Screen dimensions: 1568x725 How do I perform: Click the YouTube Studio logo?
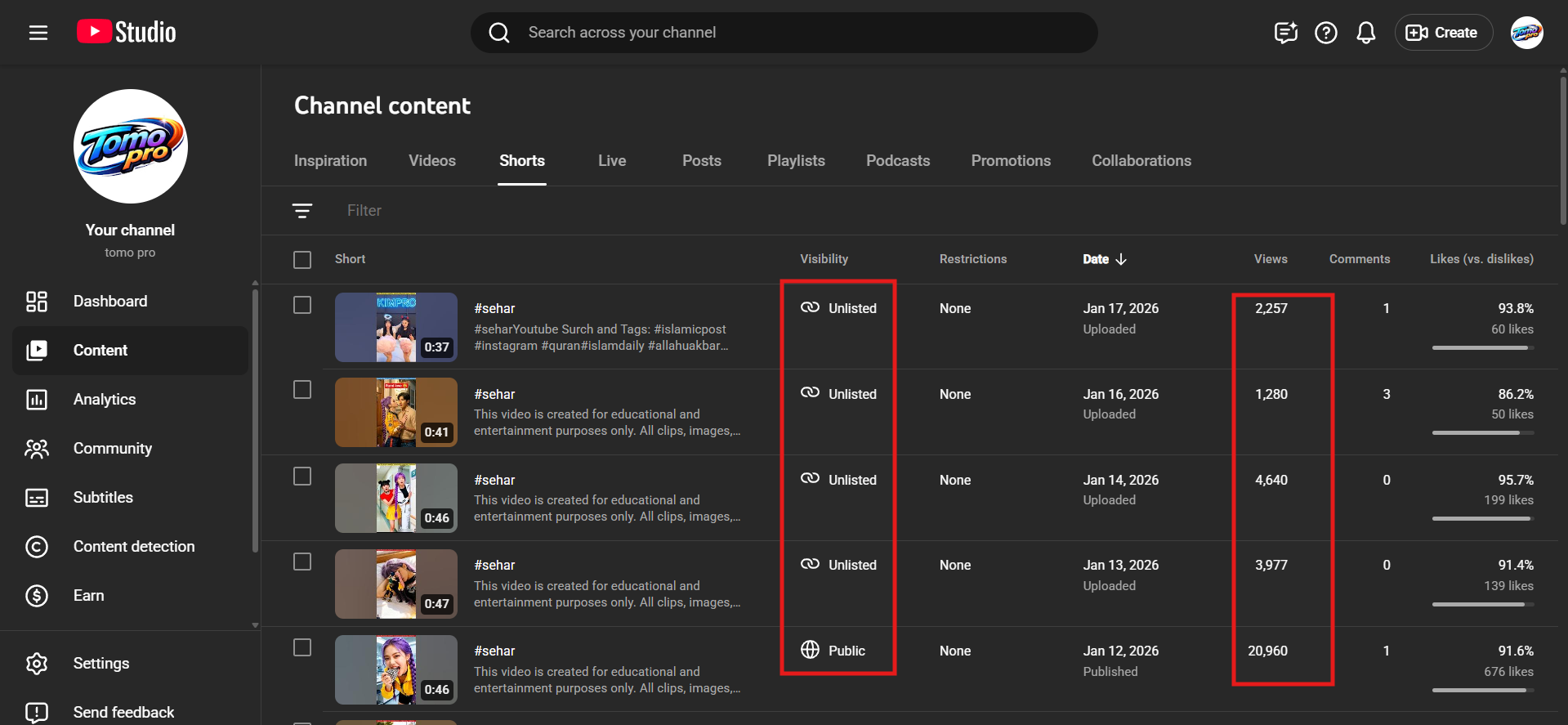tap(127, 32)
